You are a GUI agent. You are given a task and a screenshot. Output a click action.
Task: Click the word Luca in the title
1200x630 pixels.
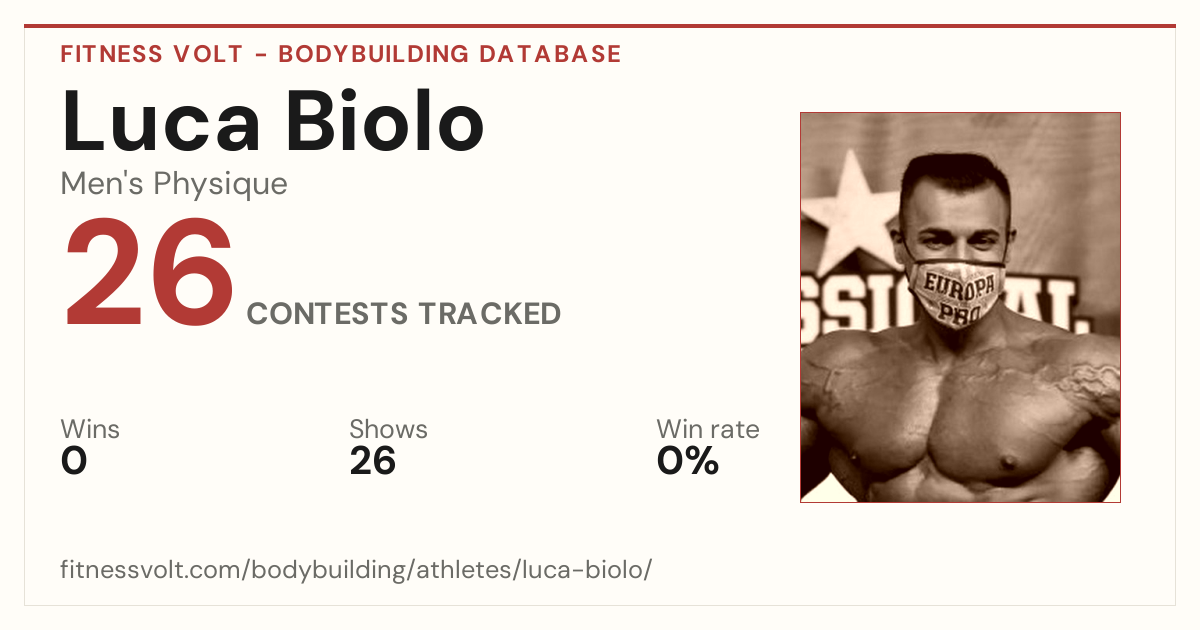(161, 120)
